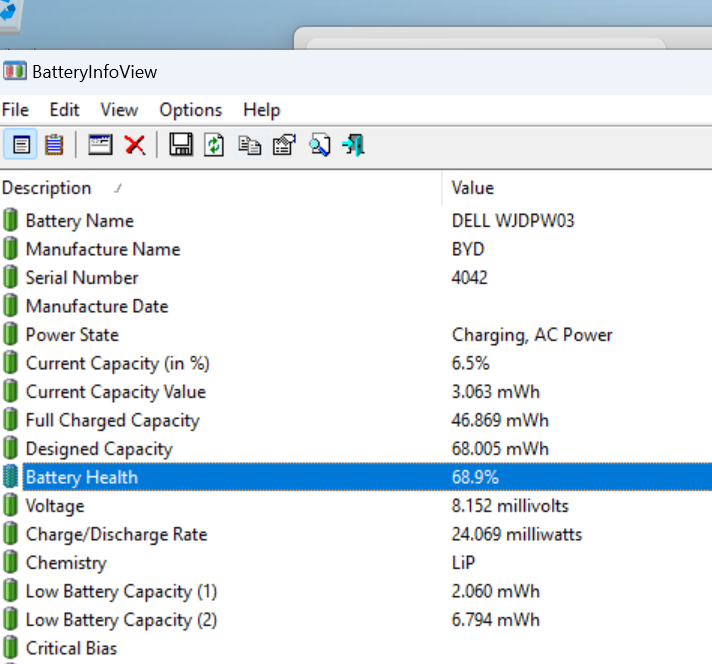Image resolution: width=712 pixels, height=664 pixels.
Task: Select the Show Battery Information toolbar icon
Action: 21,145
